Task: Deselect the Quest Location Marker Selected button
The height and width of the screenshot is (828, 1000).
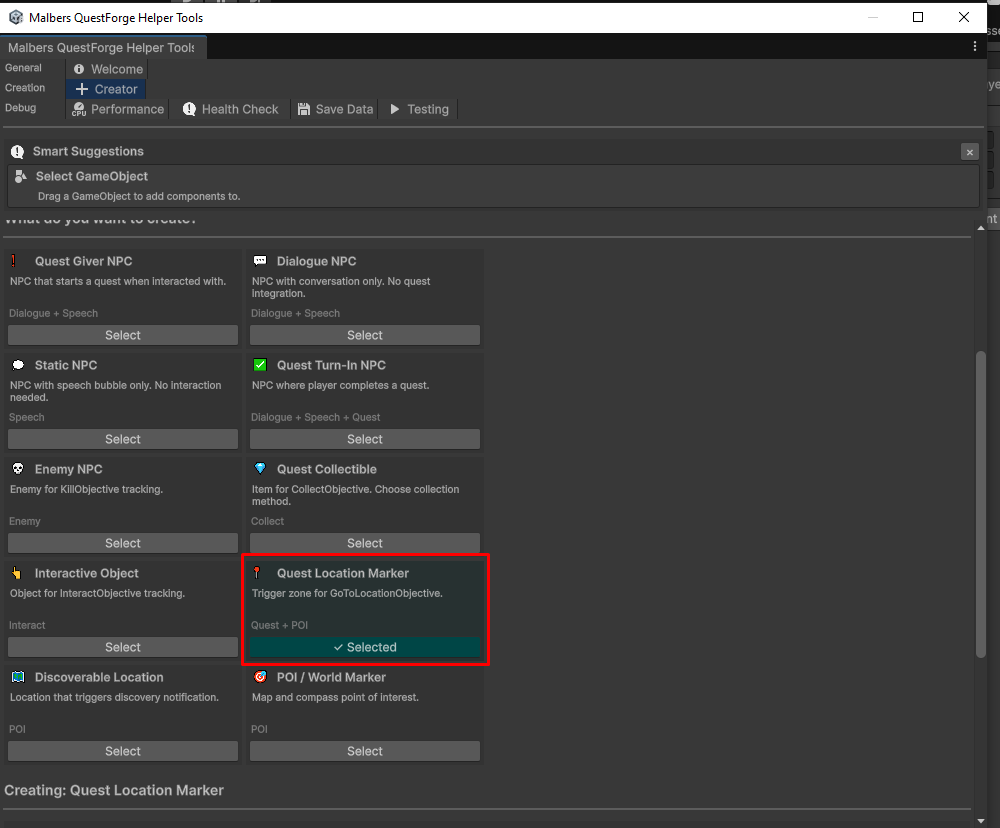Action: pyautogui.click(x=365, y=647)
